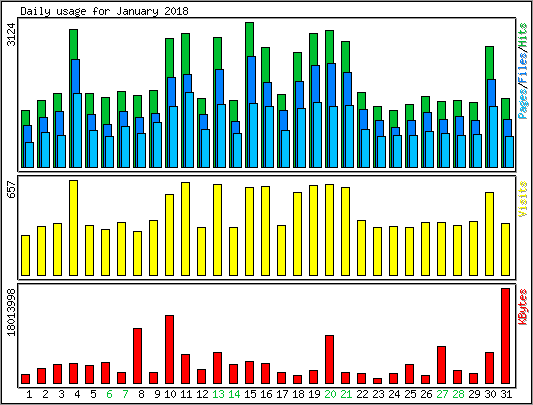The image size is (533, 405).
Task: Select day label 26 on the x-axis
Action: point(426,394)
